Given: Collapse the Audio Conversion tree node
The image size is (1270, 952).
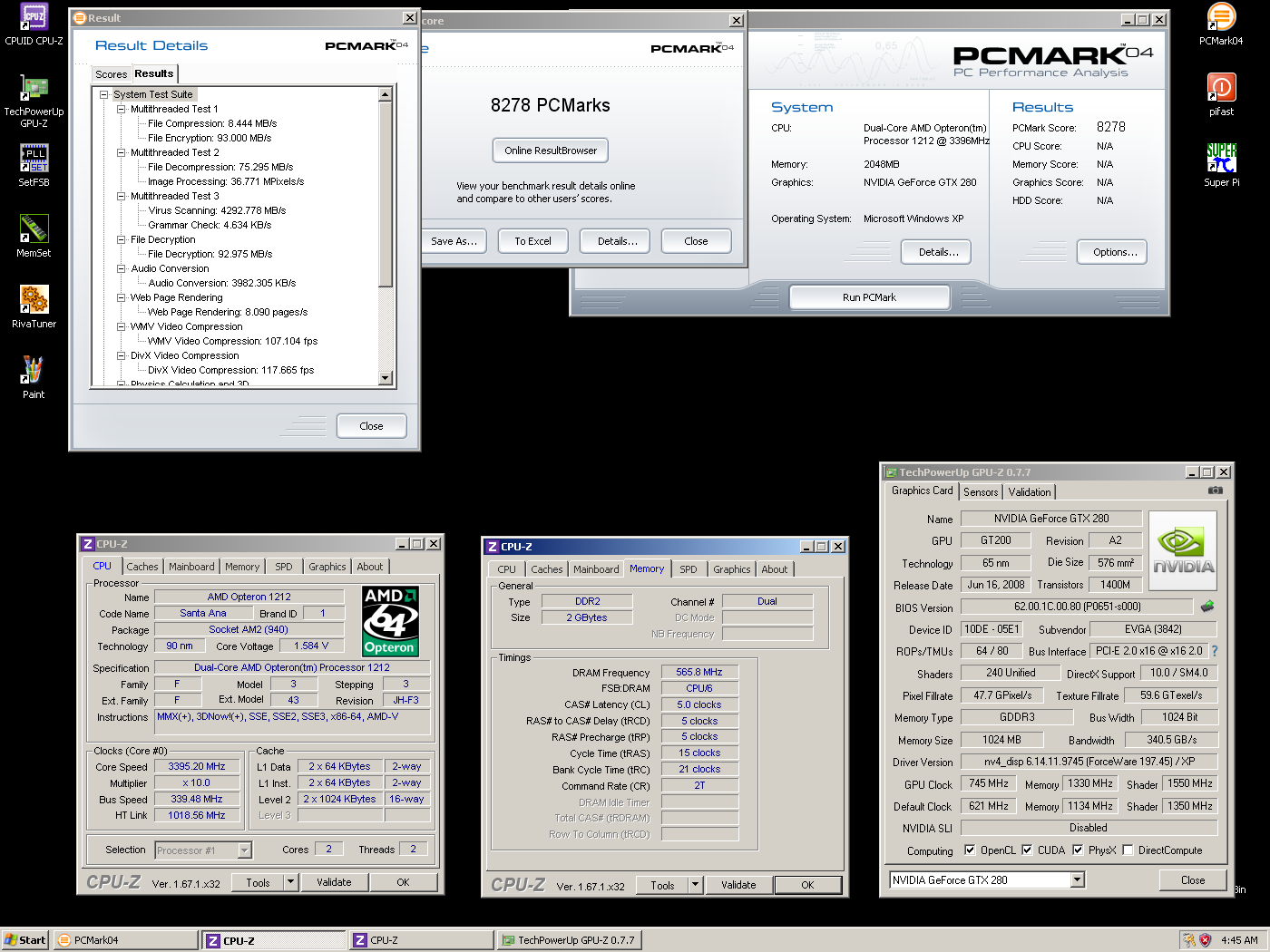Looking at the screenshot, I should click(121, 268).
